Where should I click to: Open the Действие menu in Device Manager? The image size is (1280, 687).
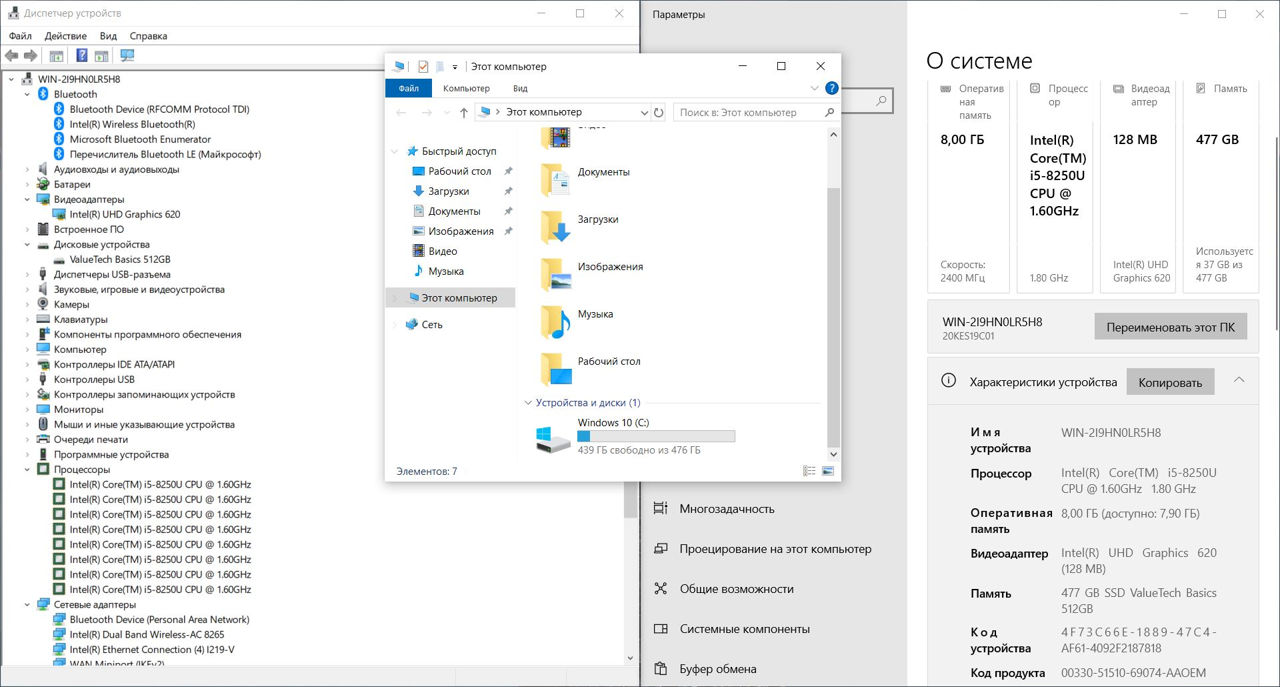65,36
